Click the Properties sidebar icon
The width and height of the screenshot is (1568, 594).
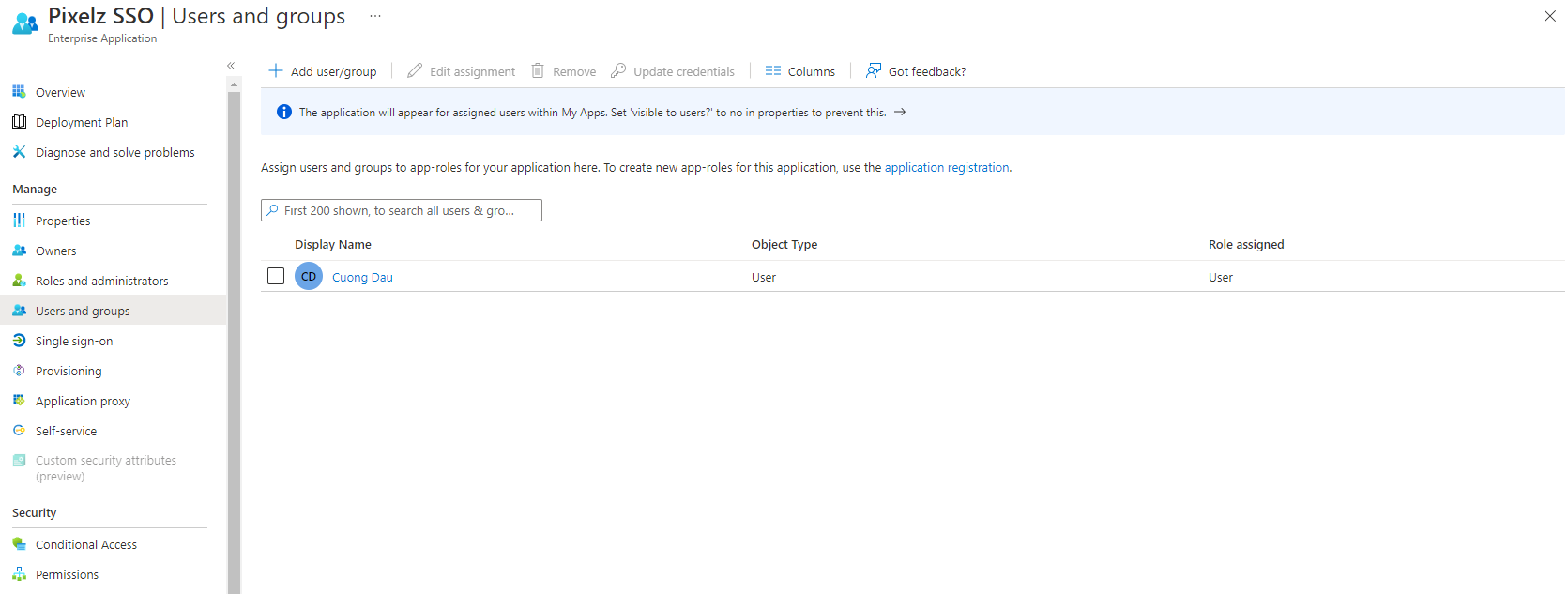tap(19, 221)
